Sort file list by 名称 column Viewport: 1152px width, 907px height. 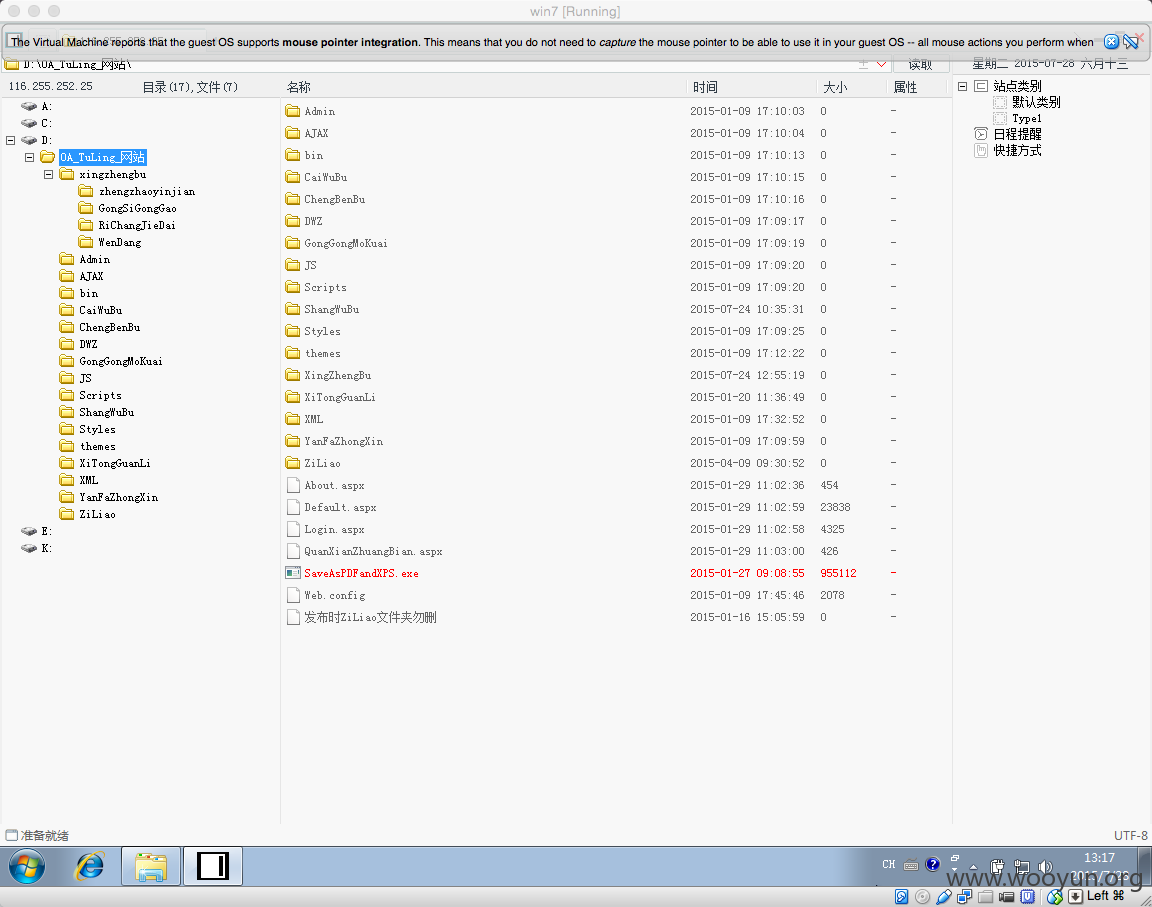298,87
